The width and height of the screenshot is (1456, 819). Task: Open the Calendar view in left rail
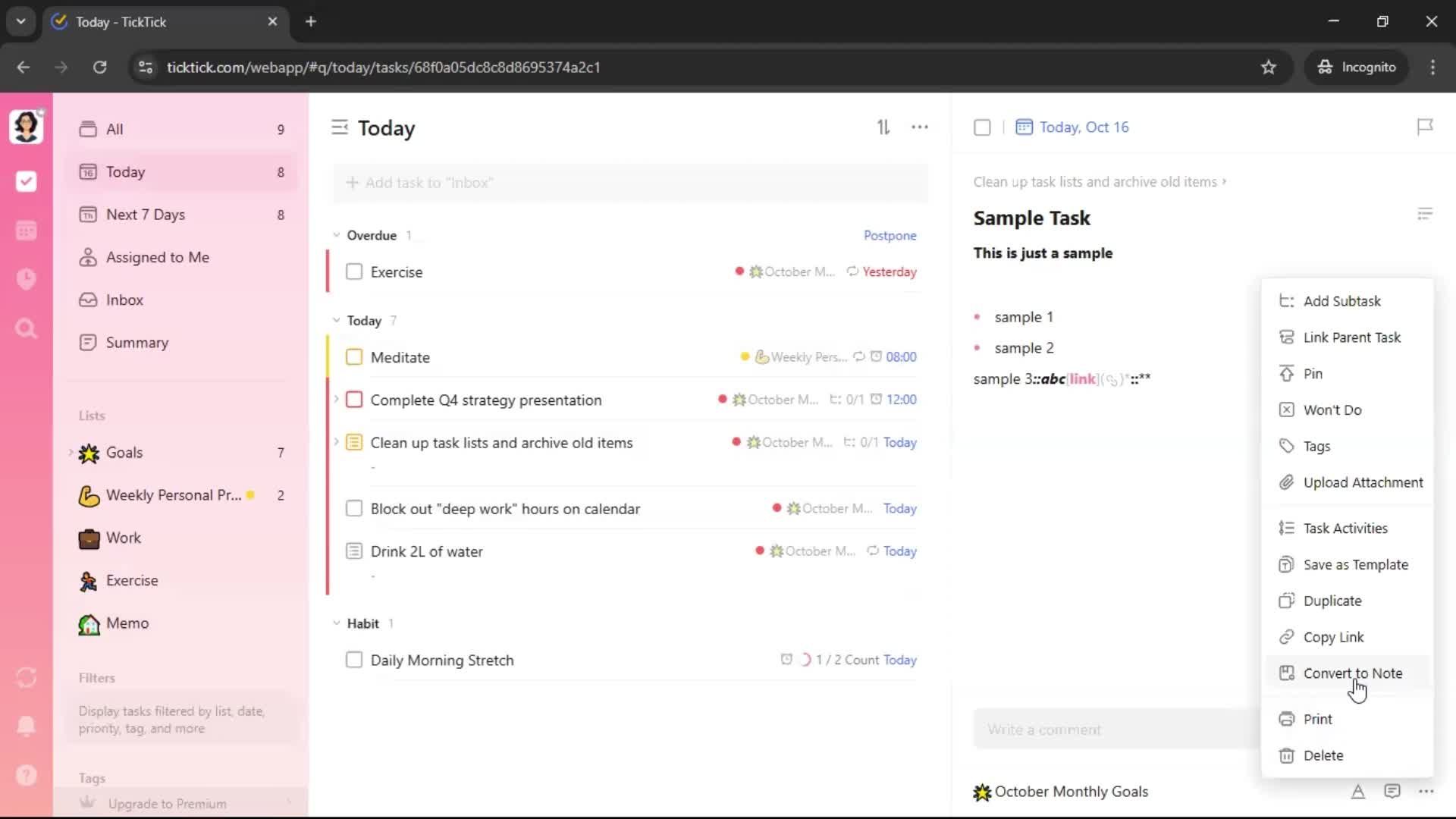coord(26,231)
